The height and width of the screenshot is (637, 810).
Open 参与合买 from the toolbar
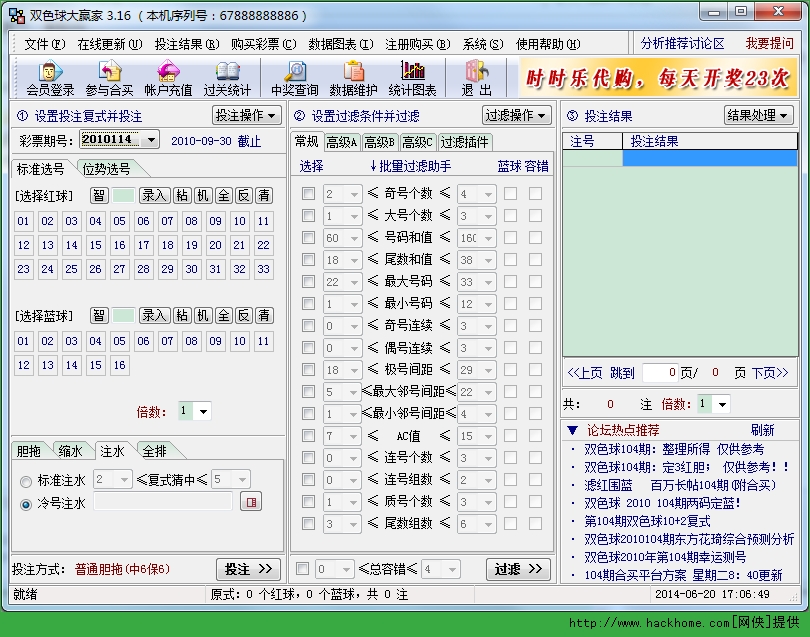tap(108, 78)
